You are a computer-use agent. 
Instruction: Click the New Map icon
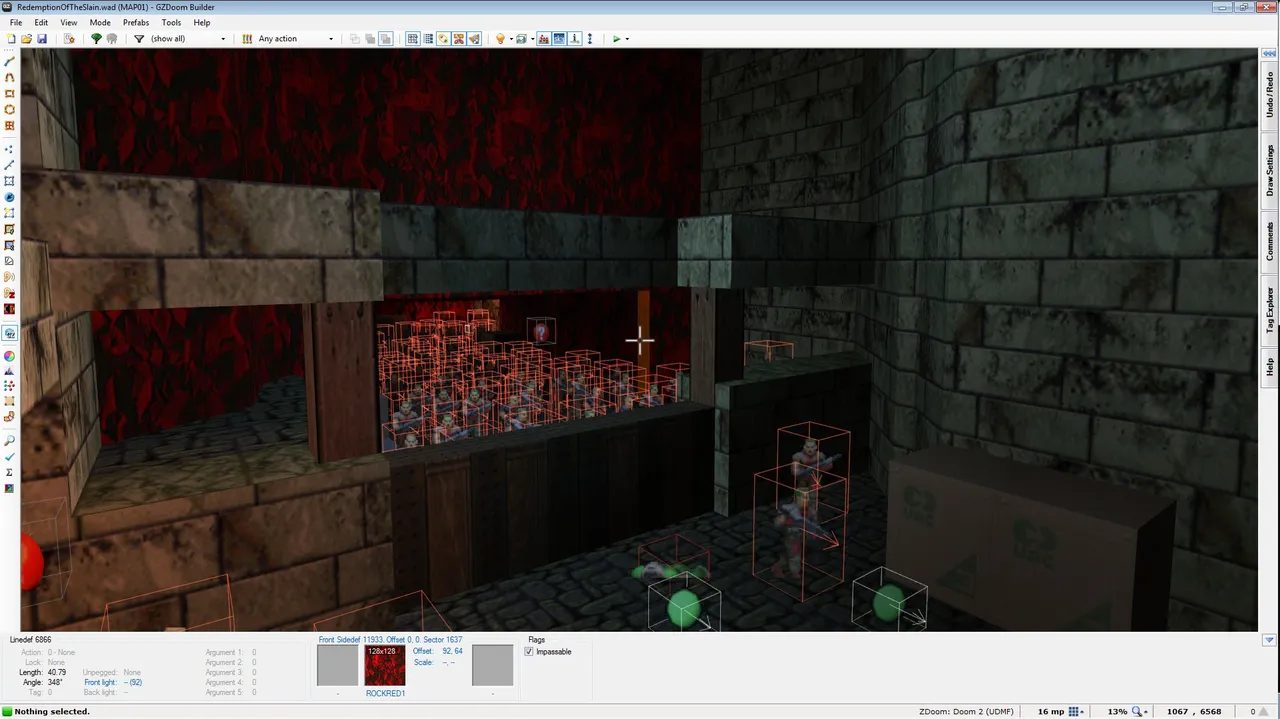(x=10, y=39)
